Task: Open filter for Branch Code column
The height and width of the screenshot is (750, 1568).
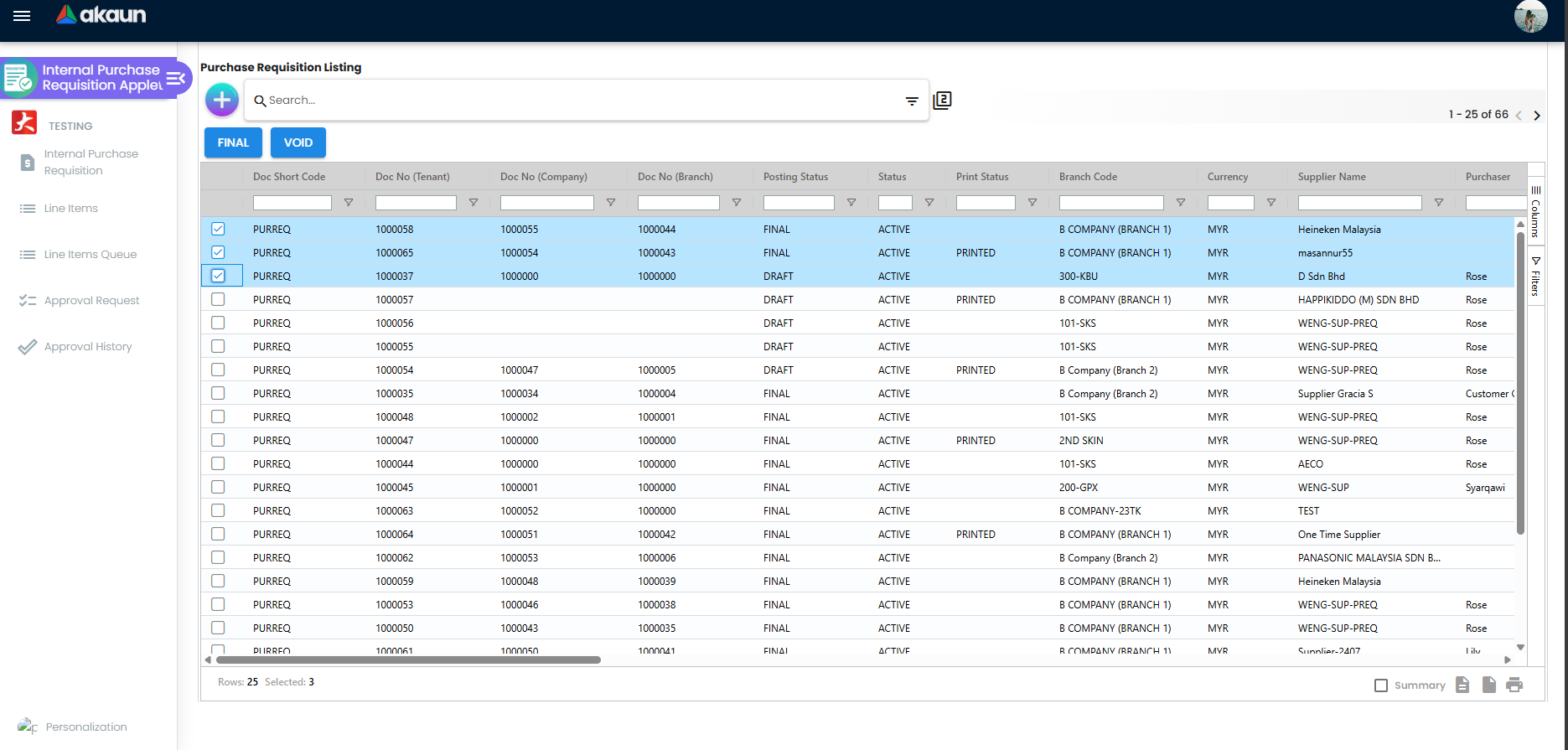Action: pyautogui.click(x=1181, y=203)
